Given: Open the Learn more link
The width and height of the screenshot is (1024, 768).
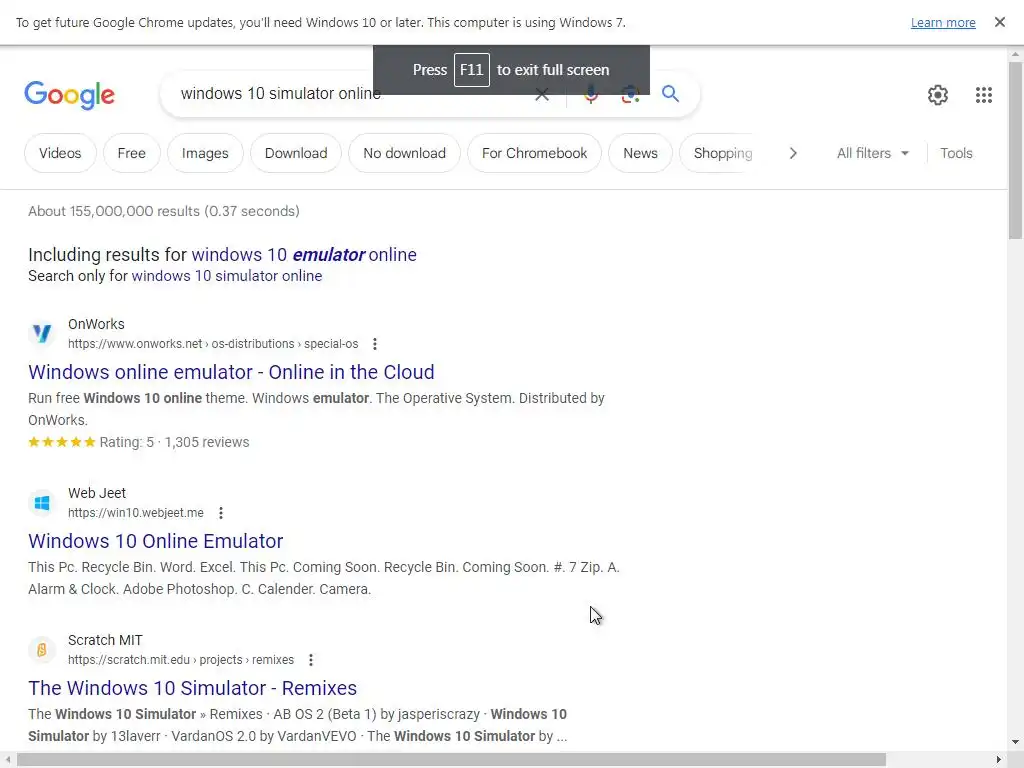Looking at the screenshot, I should coord(943,23).
